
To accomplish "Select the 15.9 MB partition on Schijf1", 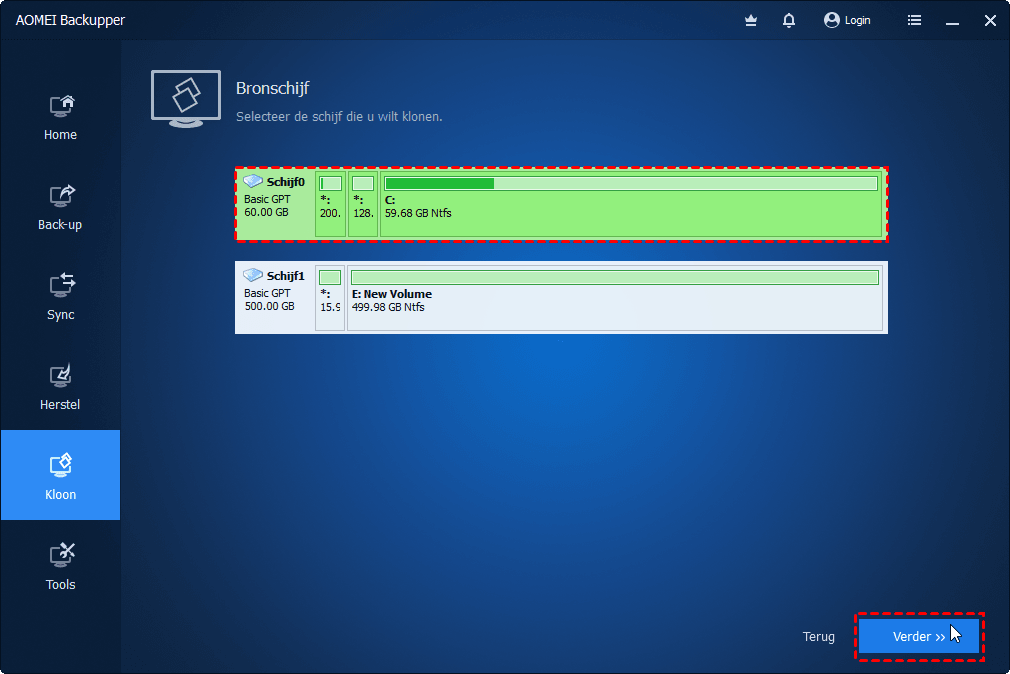I will pyautogui.click(x=330, y=298).
